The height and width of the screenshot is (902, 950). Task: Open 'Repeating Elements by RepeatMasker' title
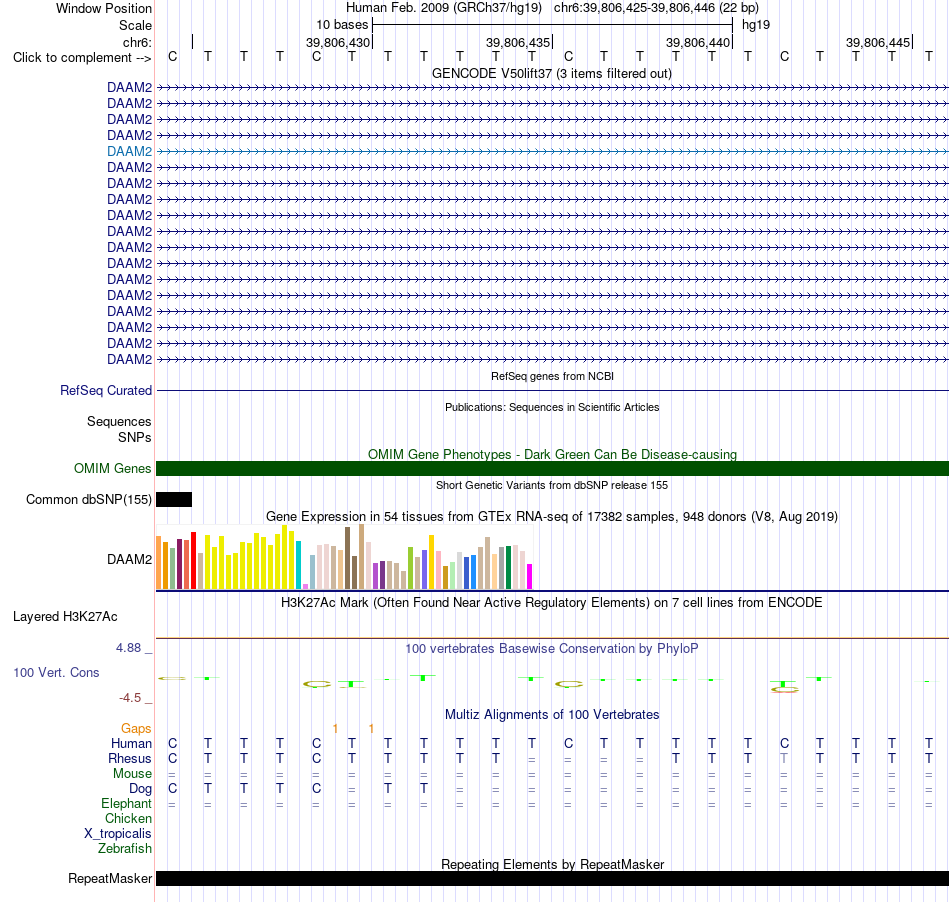[552, 864]
